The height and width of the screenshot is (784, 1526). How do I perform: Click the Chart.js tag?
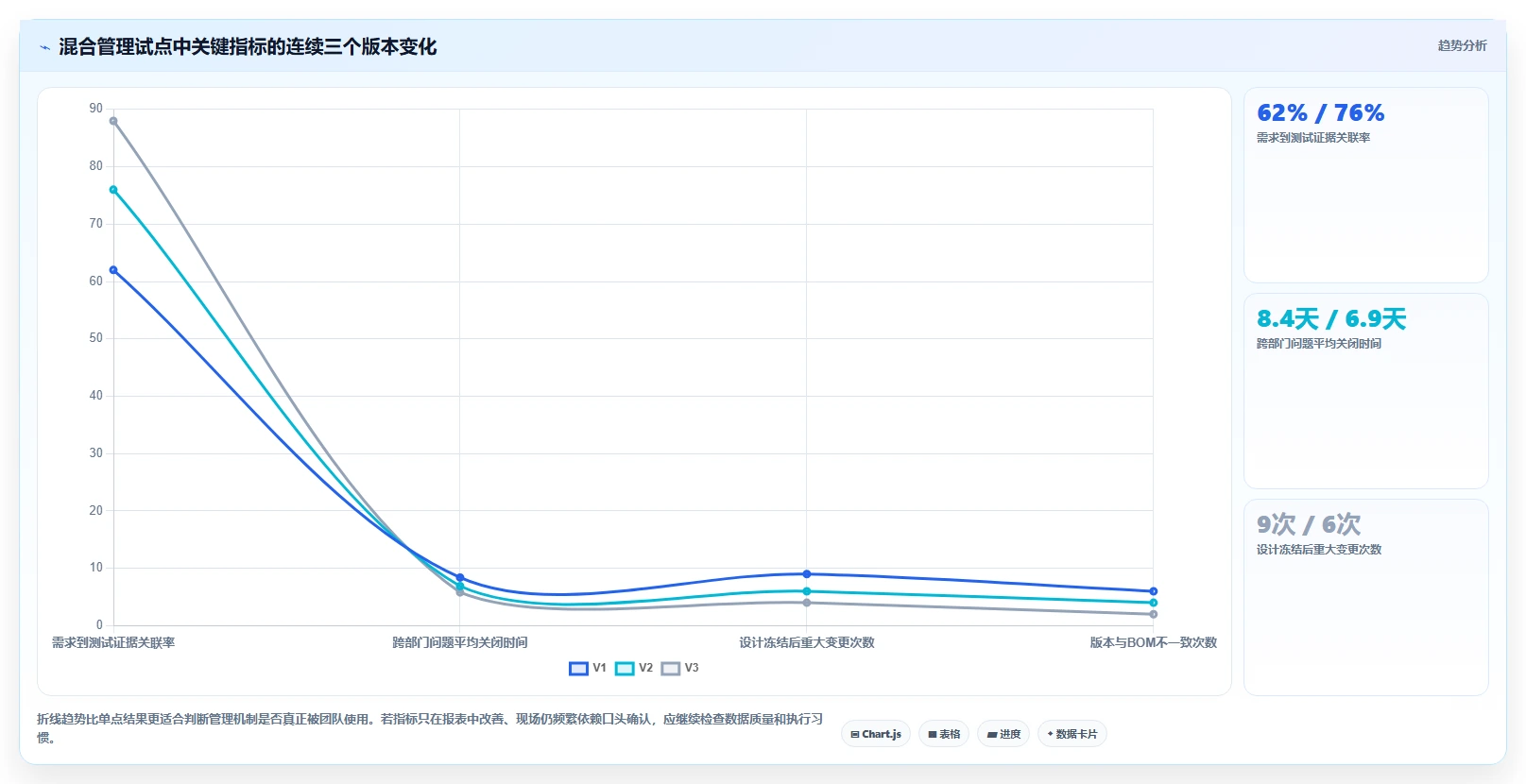pyautogui.click(x=876, y=734)
